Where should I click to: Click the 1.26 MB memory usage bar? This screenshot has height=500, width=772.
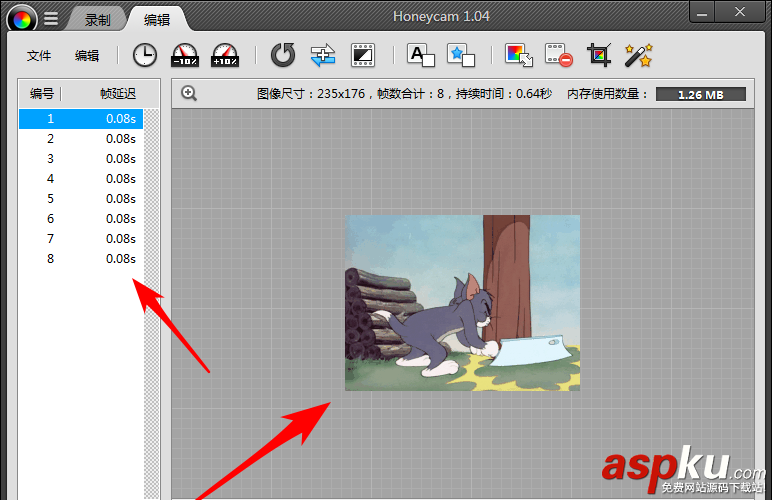(701, 94)
